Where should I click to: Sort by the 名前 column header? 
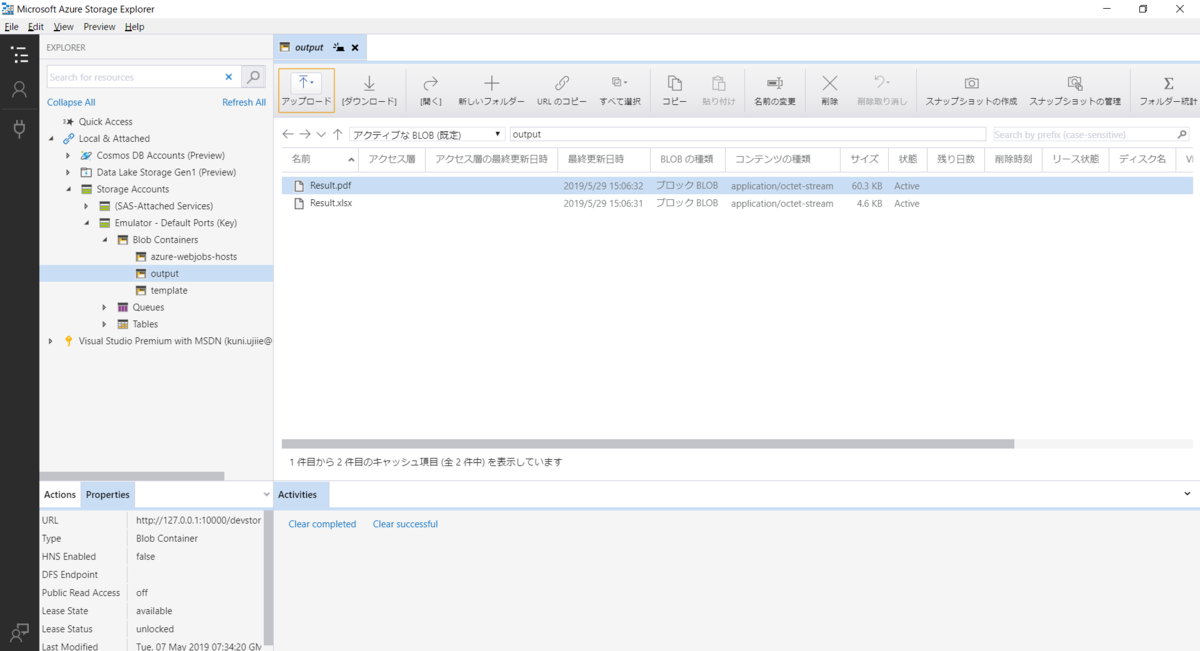tap(319, 159)
